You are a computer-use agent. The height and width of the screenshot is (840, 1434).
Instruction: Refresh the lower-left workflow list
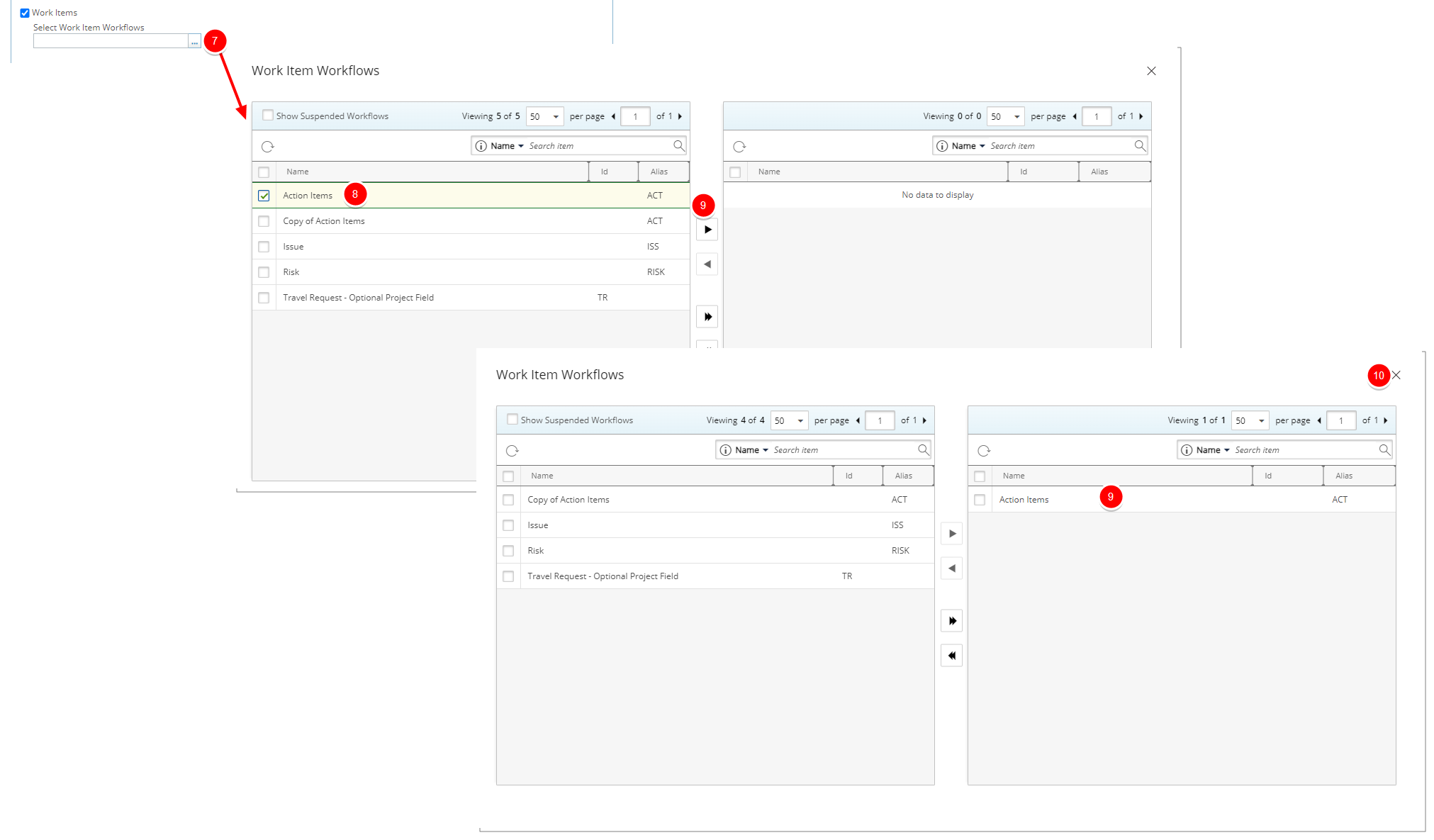point(512,451)
